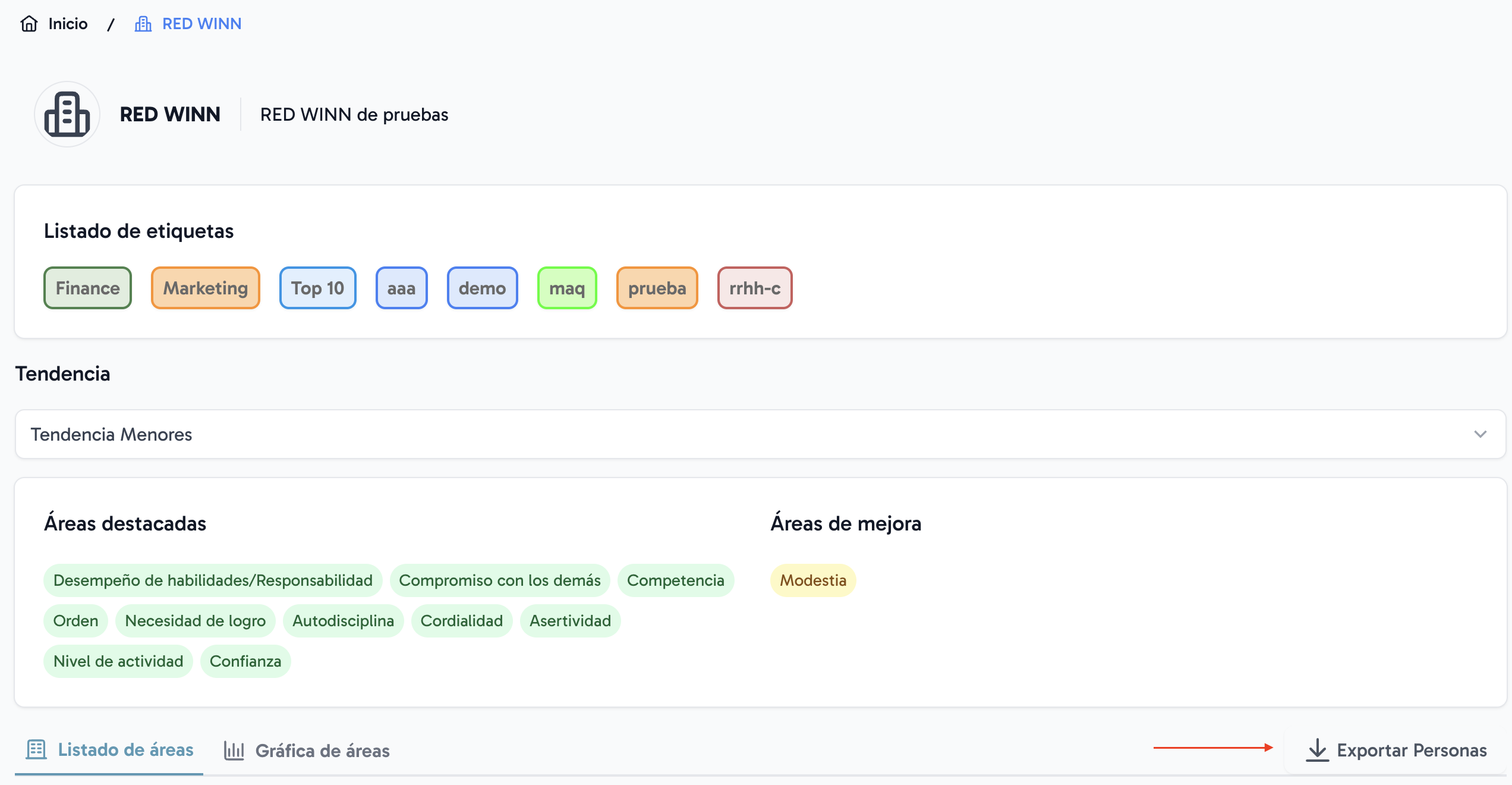This screenshot has height=785, width=1512.
Task: Click the Necesidad de logro chip
Action: pyautogui.click(x=195, y=621)
